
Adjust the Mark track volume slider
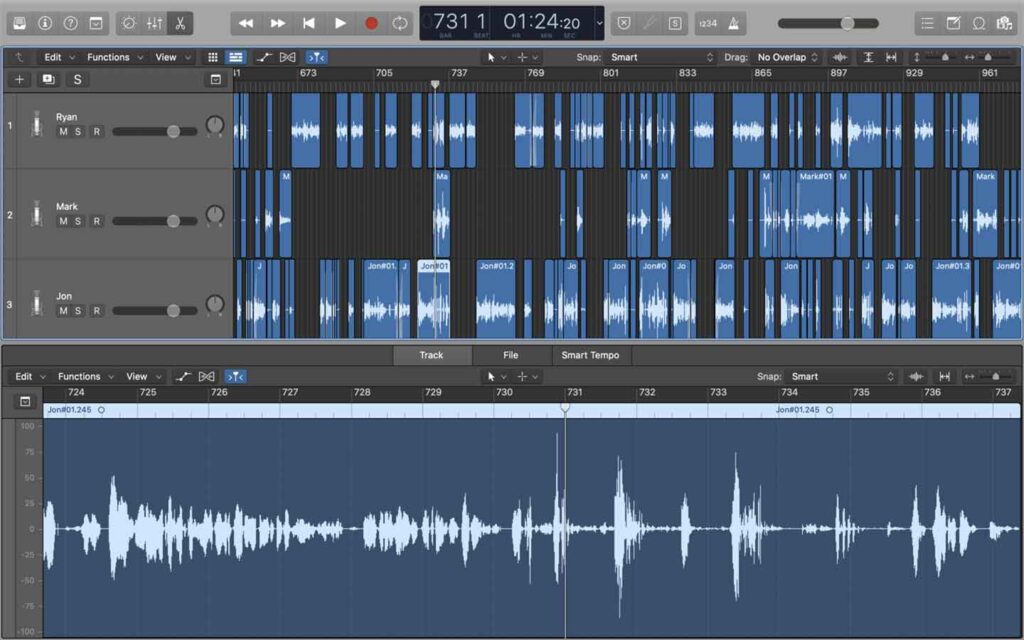click(x=155, y=221)
